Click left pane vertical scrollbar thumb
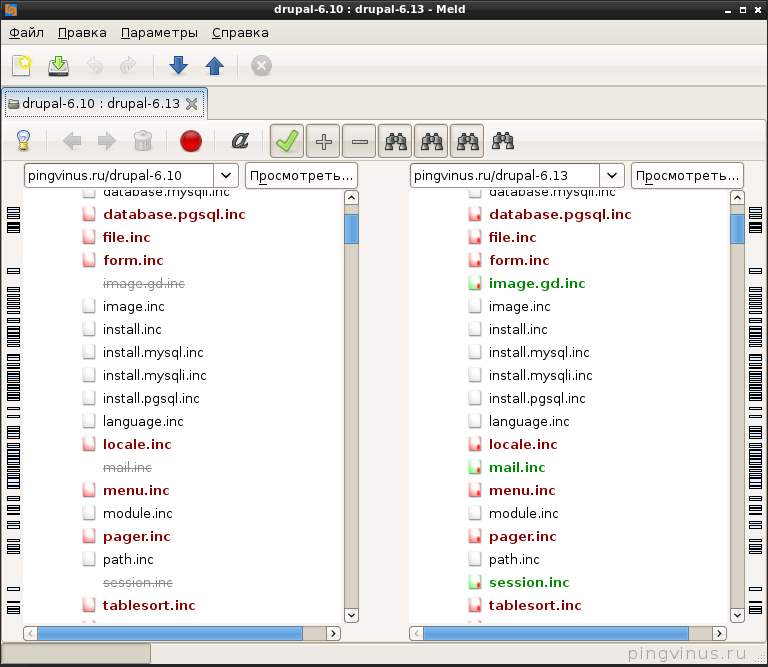Viewport: 768px width, 667px height. (351, 229)
